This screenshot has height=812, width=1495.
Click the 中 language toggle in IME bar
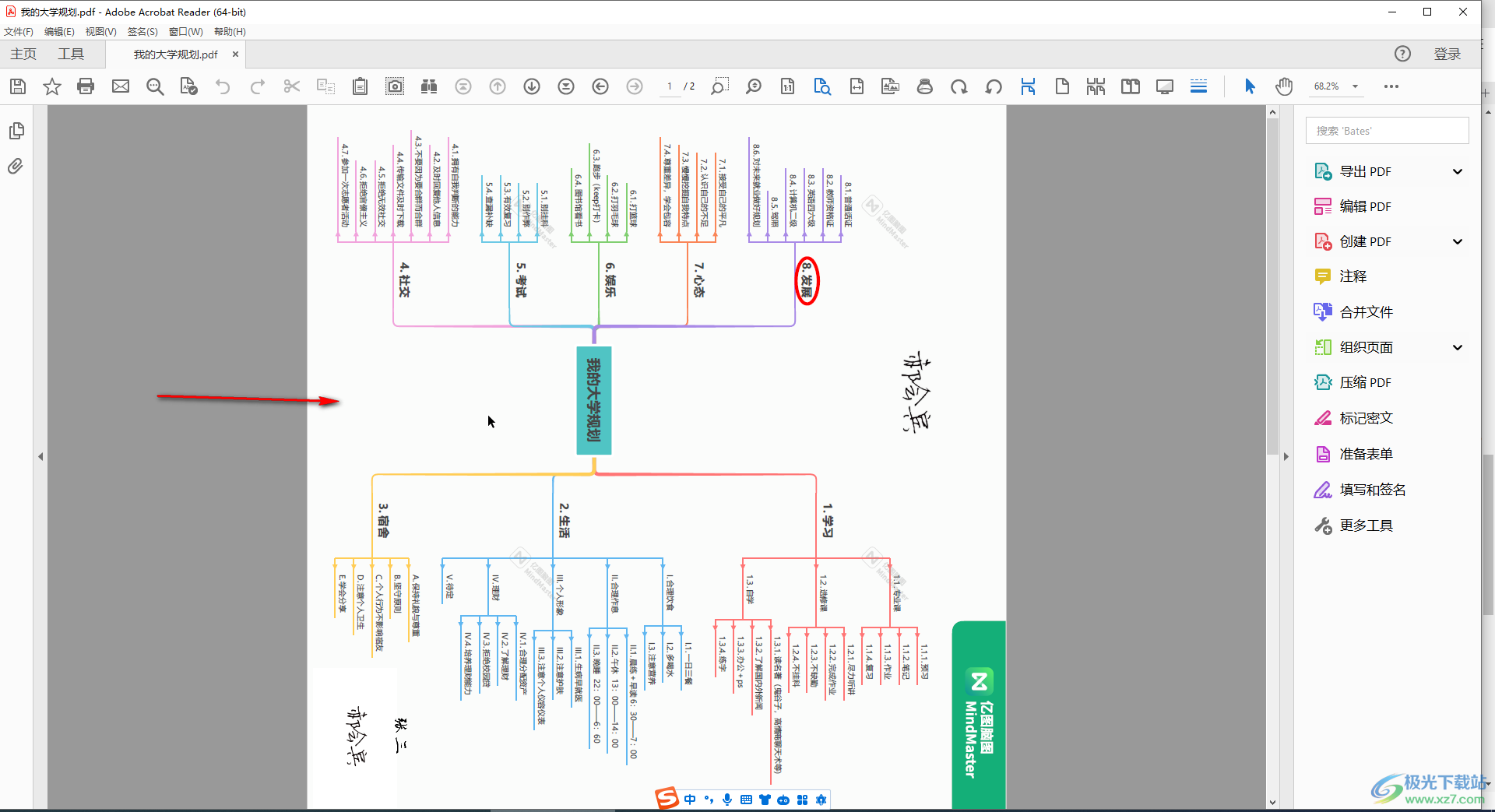[x=690, y=800]
